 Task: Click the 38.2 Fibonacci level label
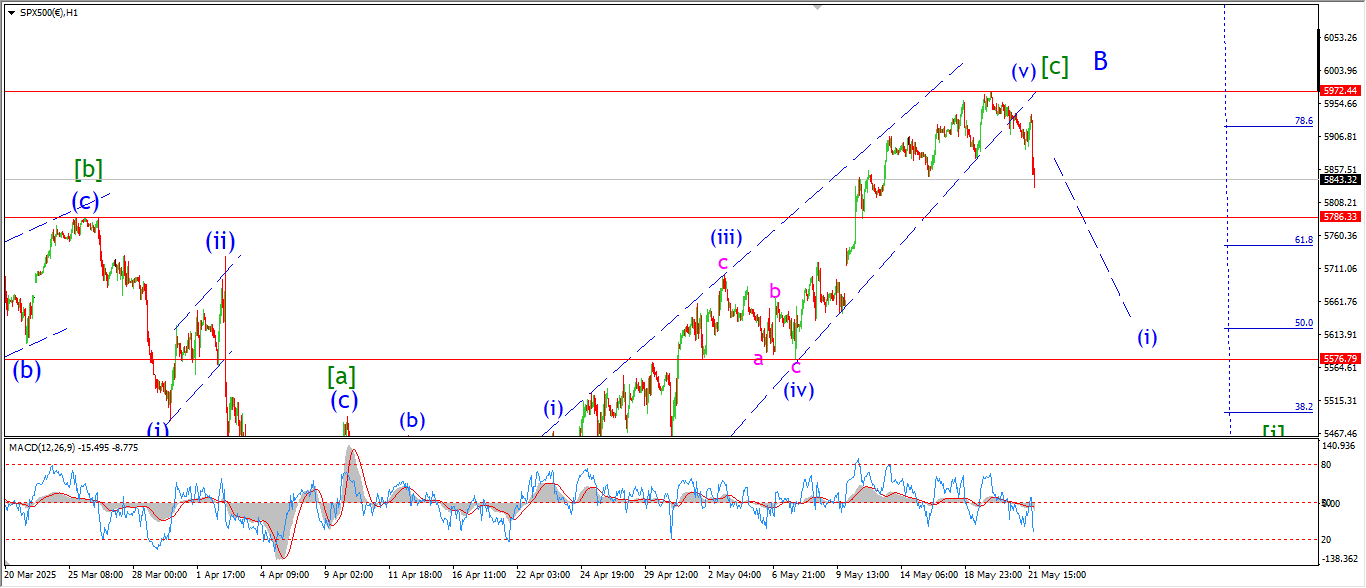(1303, 407)
